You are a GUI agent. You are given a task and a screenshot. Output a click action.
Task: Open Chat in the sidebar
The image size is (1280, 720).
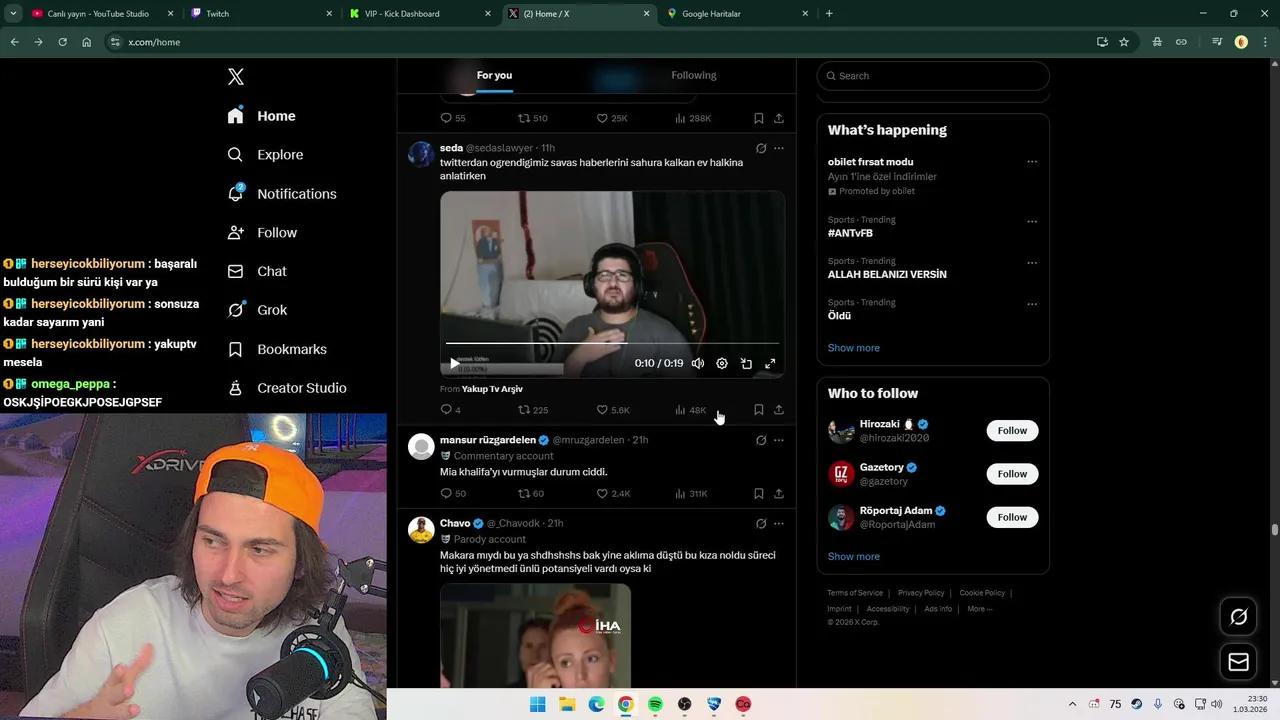[257, 271]
